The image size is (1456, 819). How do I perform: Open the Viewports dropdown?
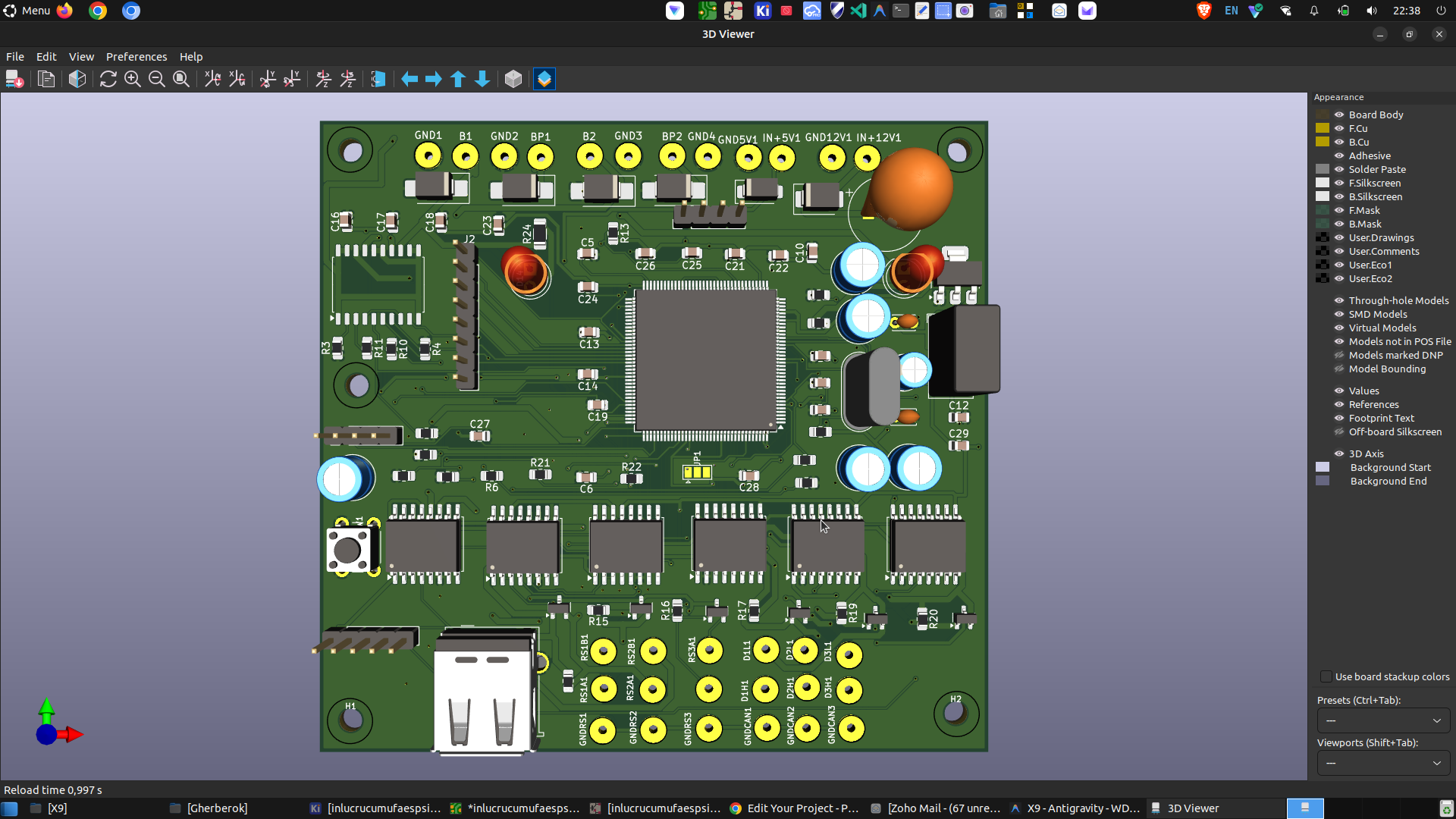pyautogui.click(x=1383, y=763)
